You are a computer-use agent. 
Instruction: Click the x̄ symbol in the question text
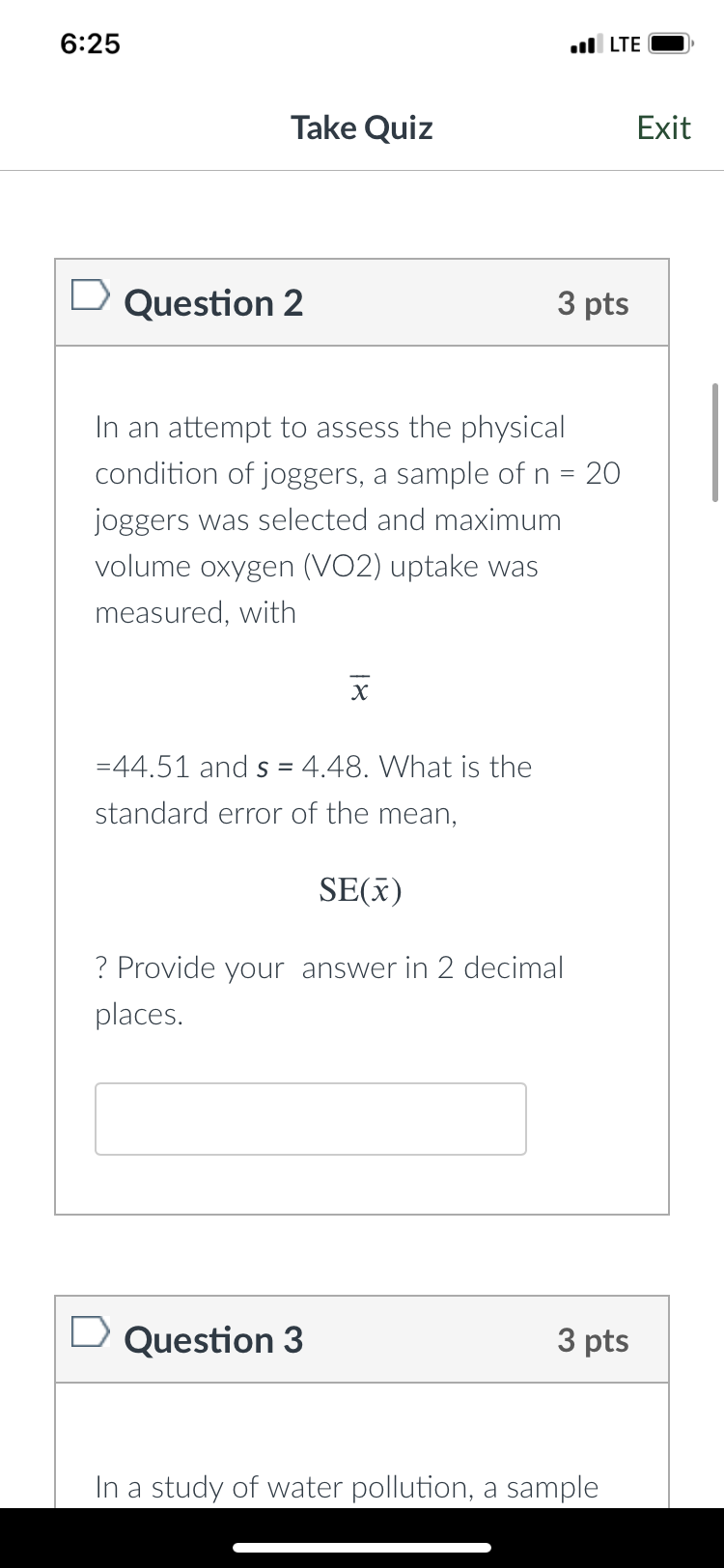click(358, 687)
